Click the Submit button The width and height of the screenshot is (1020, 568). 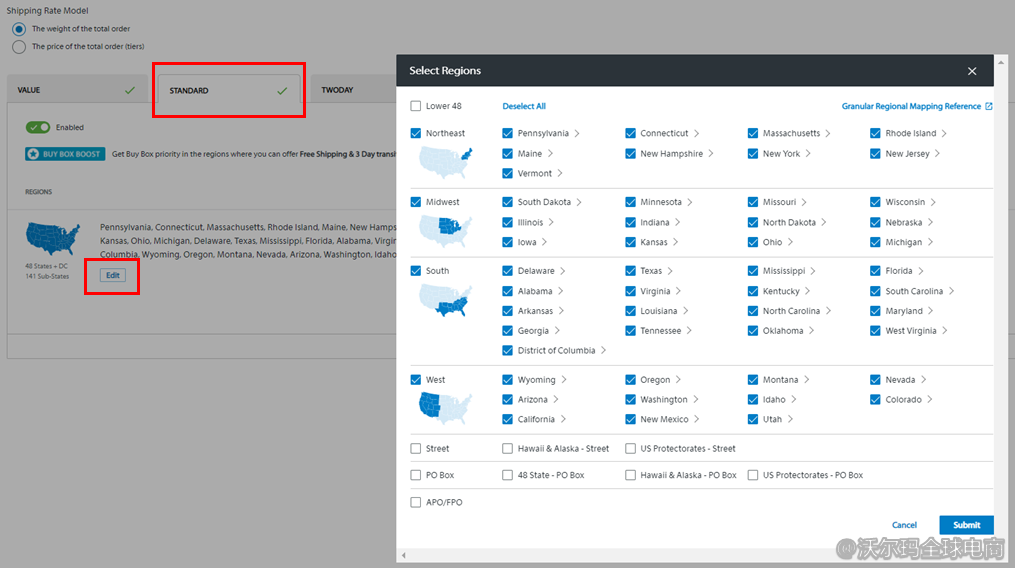tap(966, 525)
